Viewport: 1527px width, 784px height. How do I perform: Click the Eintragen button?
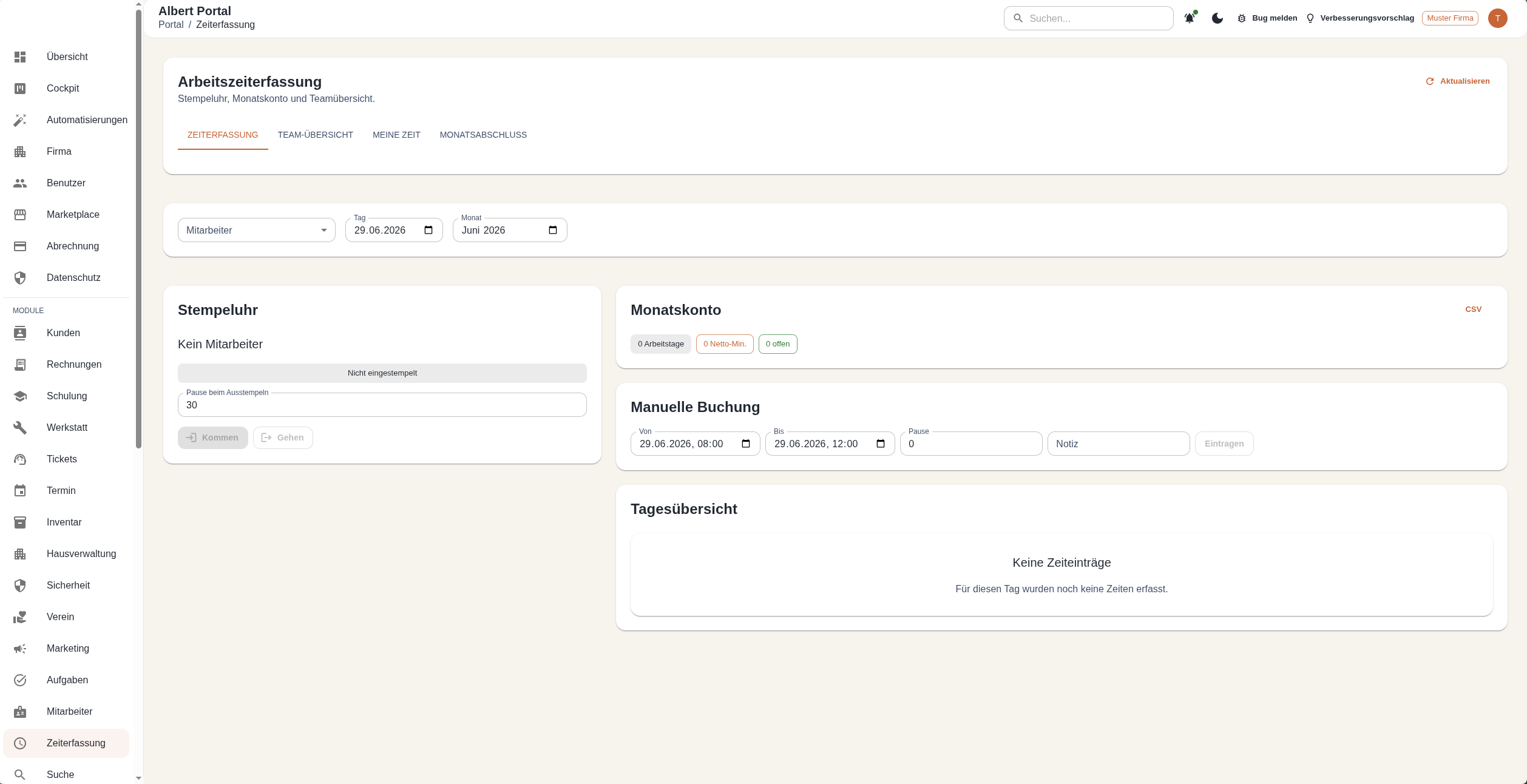click(x=1224, y=444)
